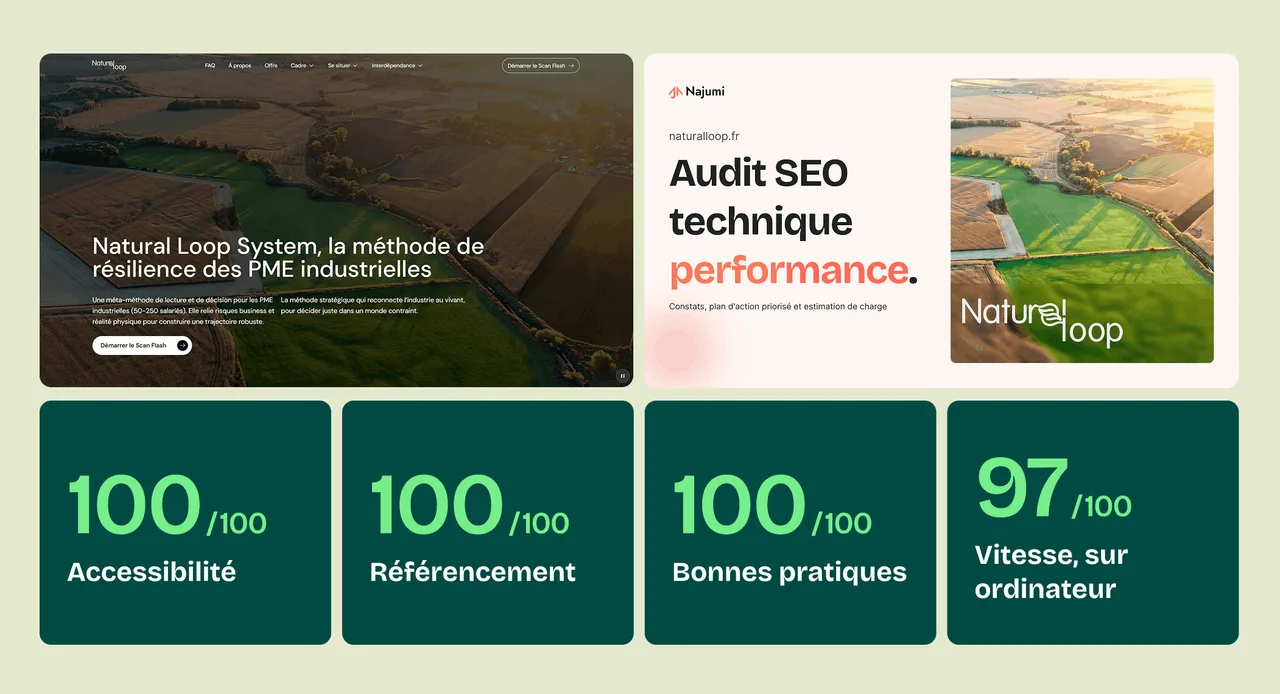Viewport: 1280px width, 694px height.
Task: Go to the À propos page
Action: pyautogui.click(x=240, y=66)
